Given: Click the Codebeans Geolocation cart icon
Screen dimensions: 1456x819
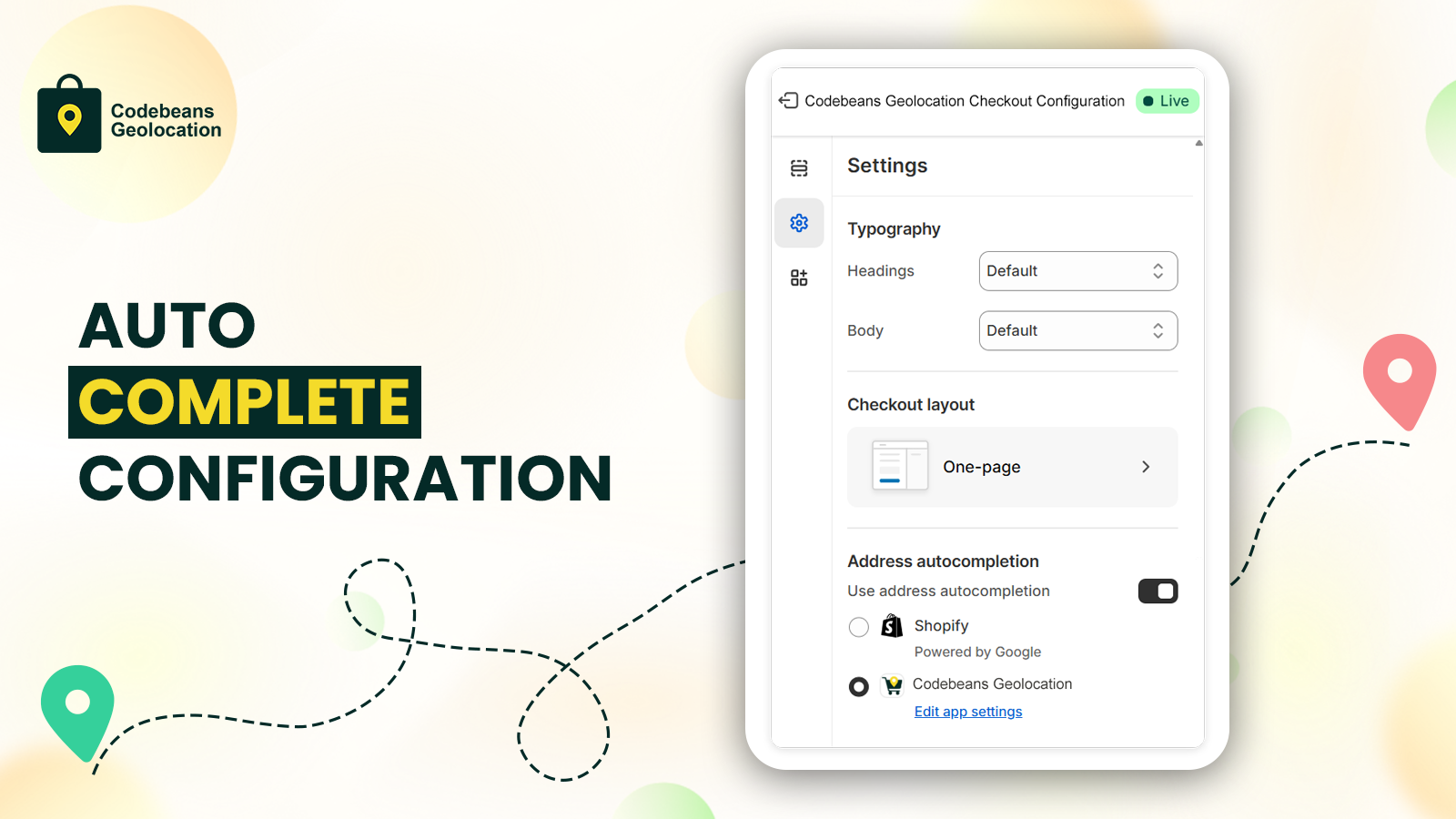Looking at the screenshot, I should pos(893,685).
